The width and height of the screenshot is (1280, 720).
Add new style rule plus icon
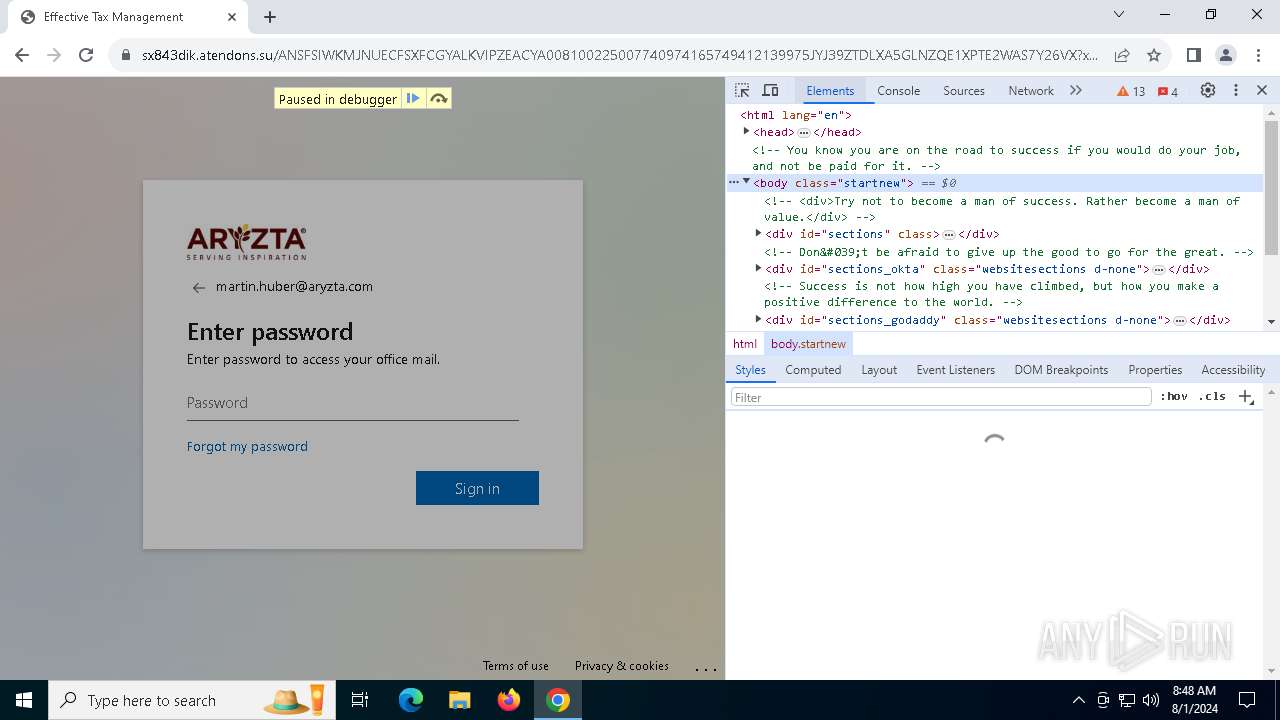tap(1246, 397)
